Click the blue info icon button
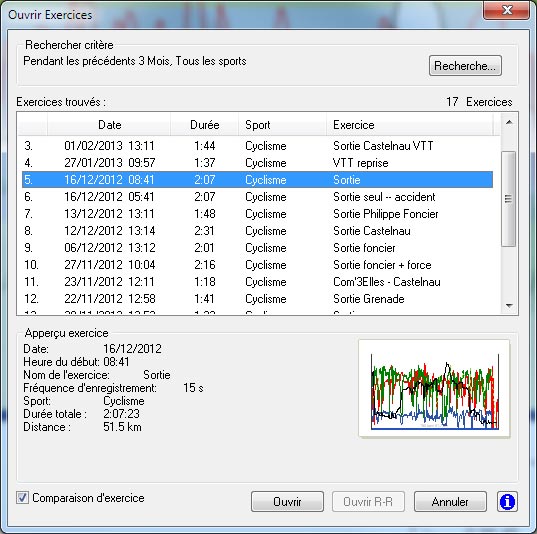This screenshot has height=534, width=537. click(507, 501)
